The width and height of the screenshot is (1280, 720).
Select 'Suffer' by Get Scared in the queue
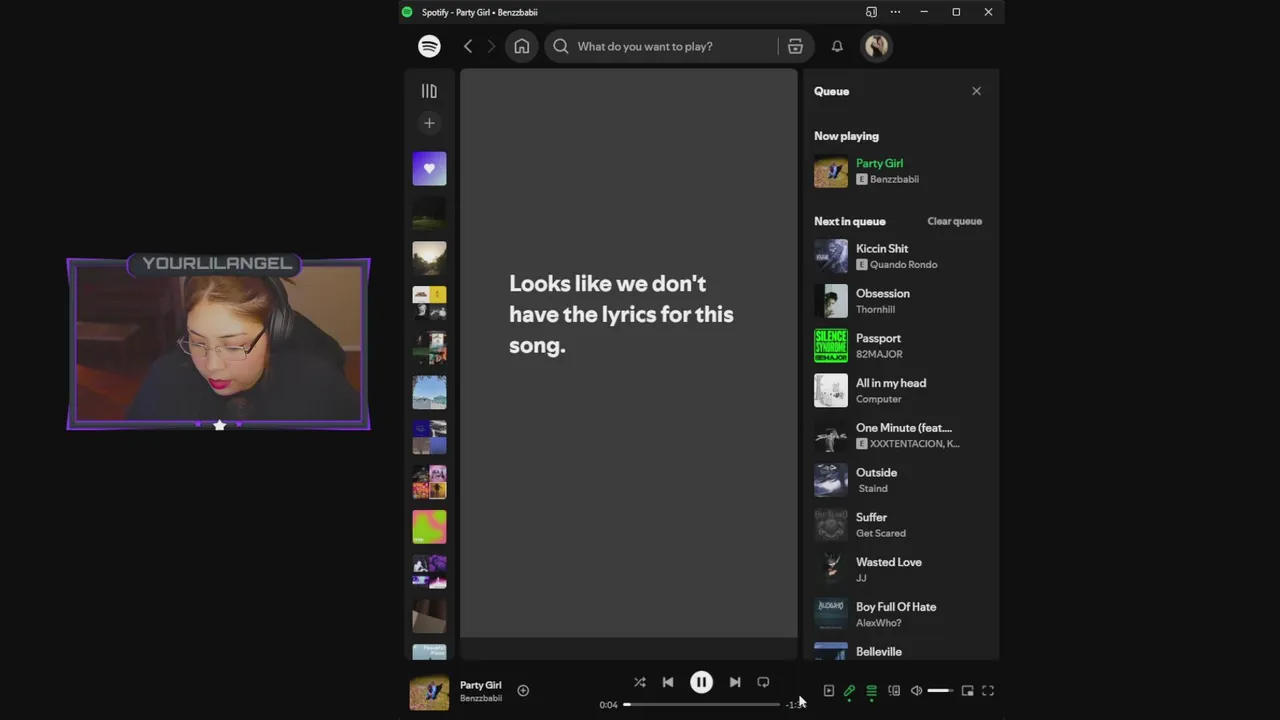(900, 525)
